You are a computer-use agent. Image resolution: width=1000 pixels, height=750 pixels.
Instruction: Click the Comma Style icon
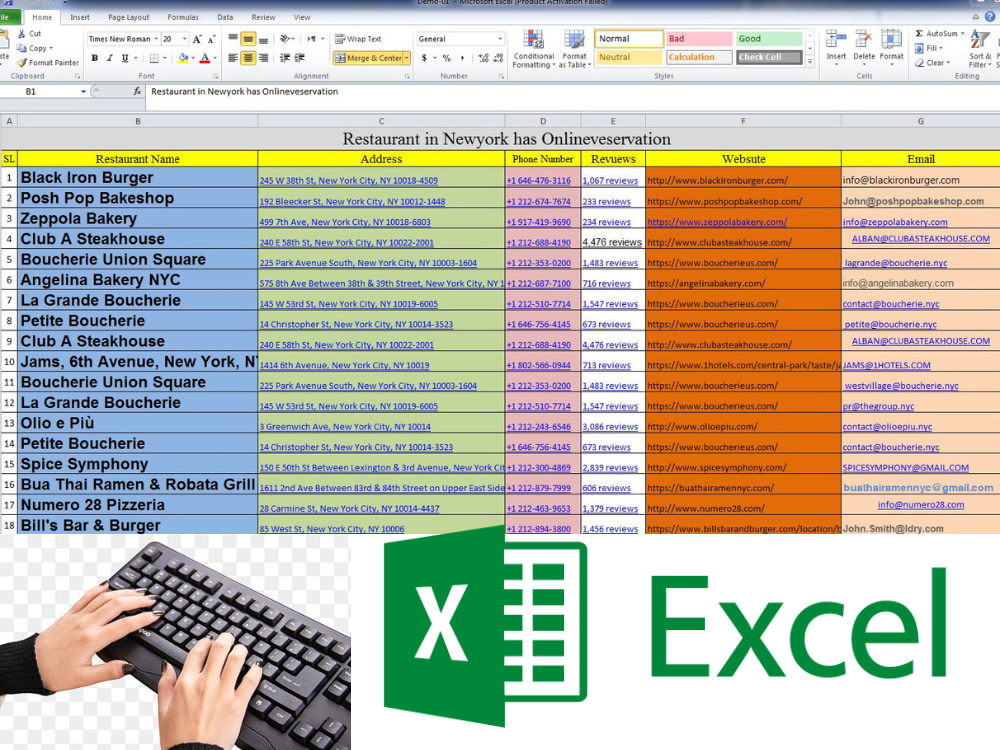[462, 58]
